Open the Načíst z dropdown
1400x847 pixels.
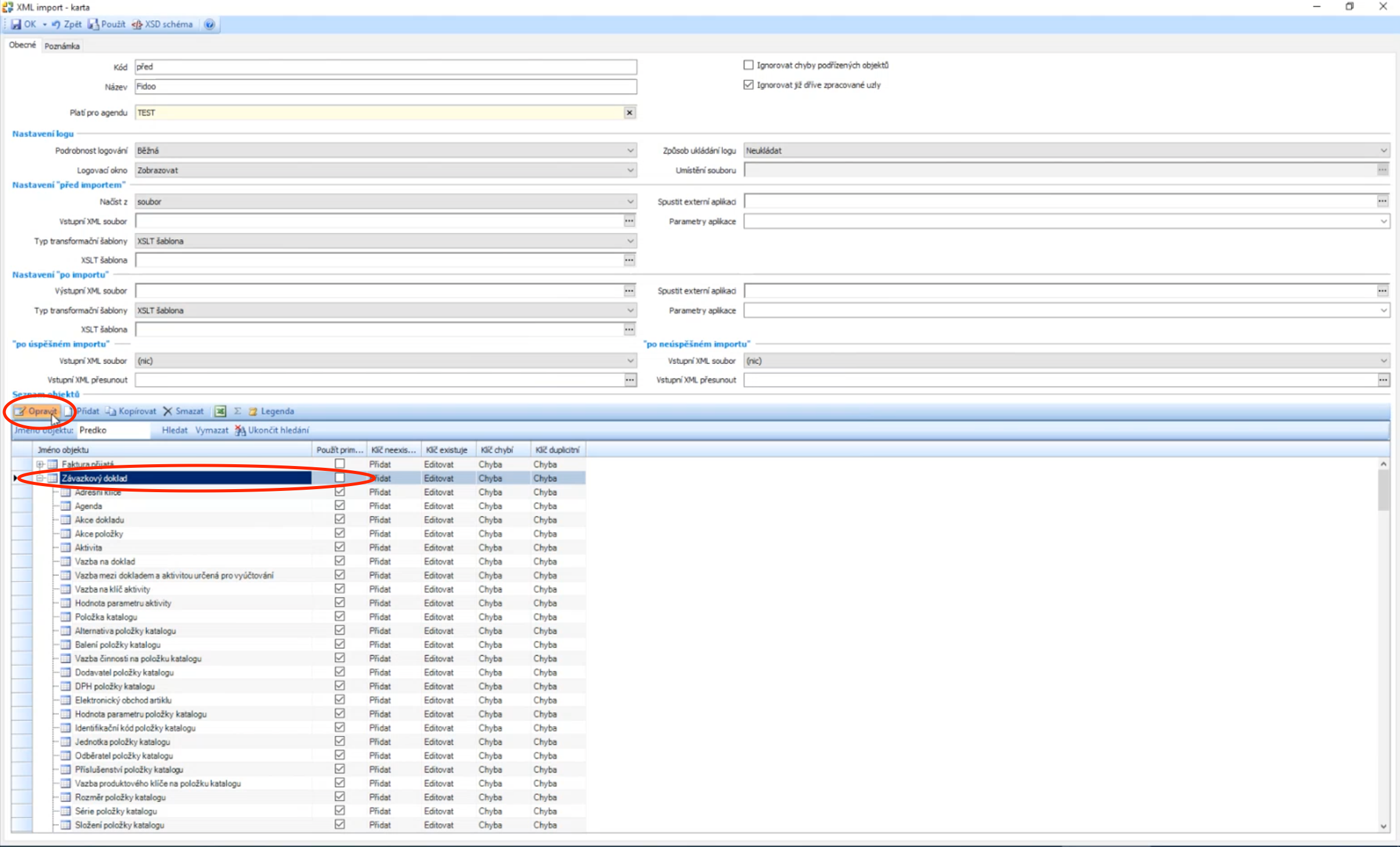click(x=630, y=202)
